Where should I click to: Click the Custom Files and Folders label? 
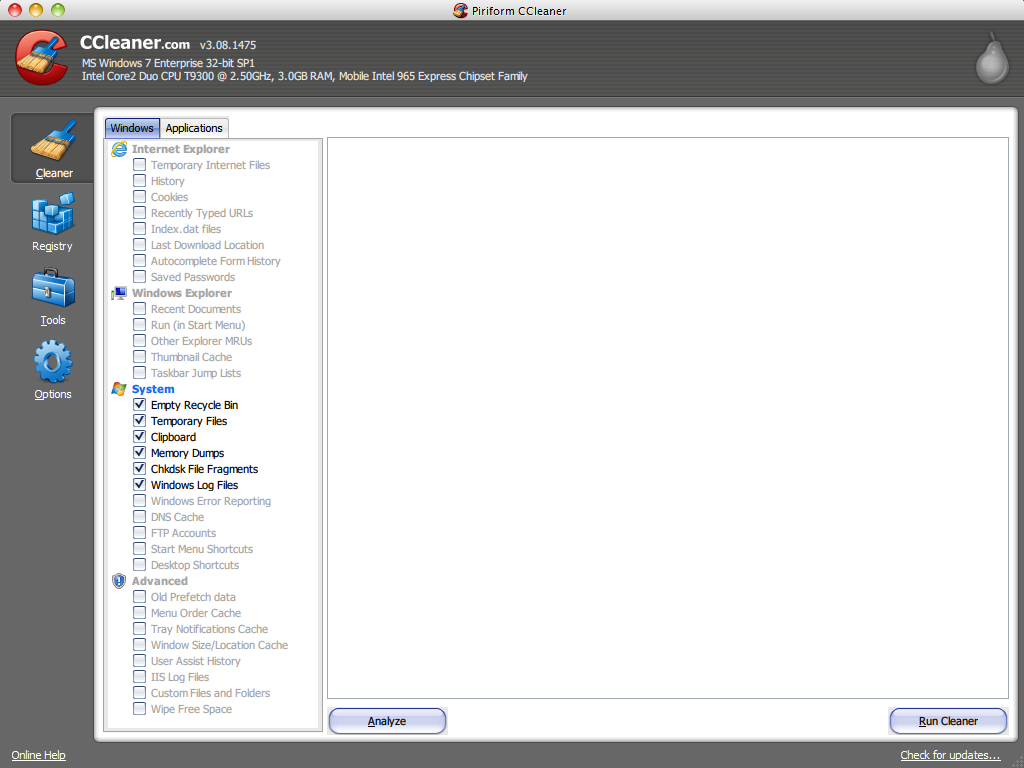tap(210, 693)
